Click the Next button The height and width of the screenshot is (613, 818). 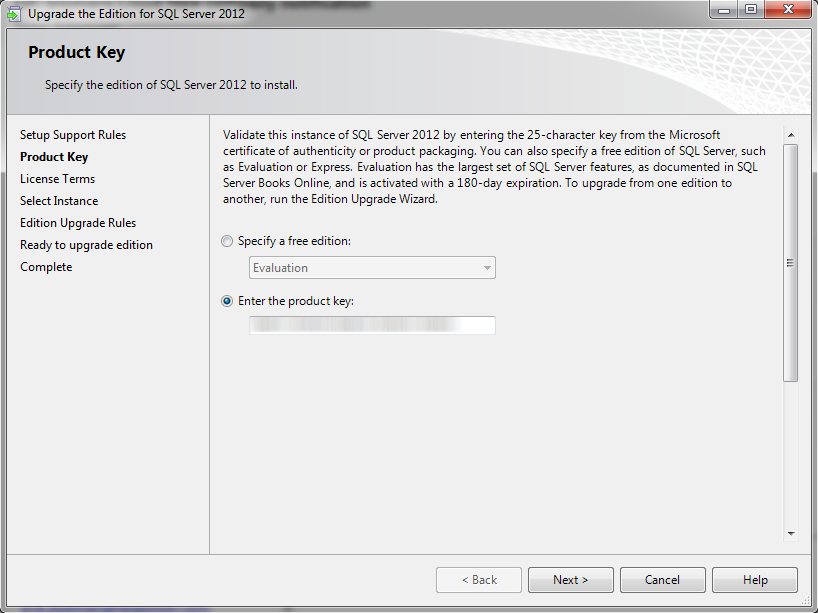point(570,580)
